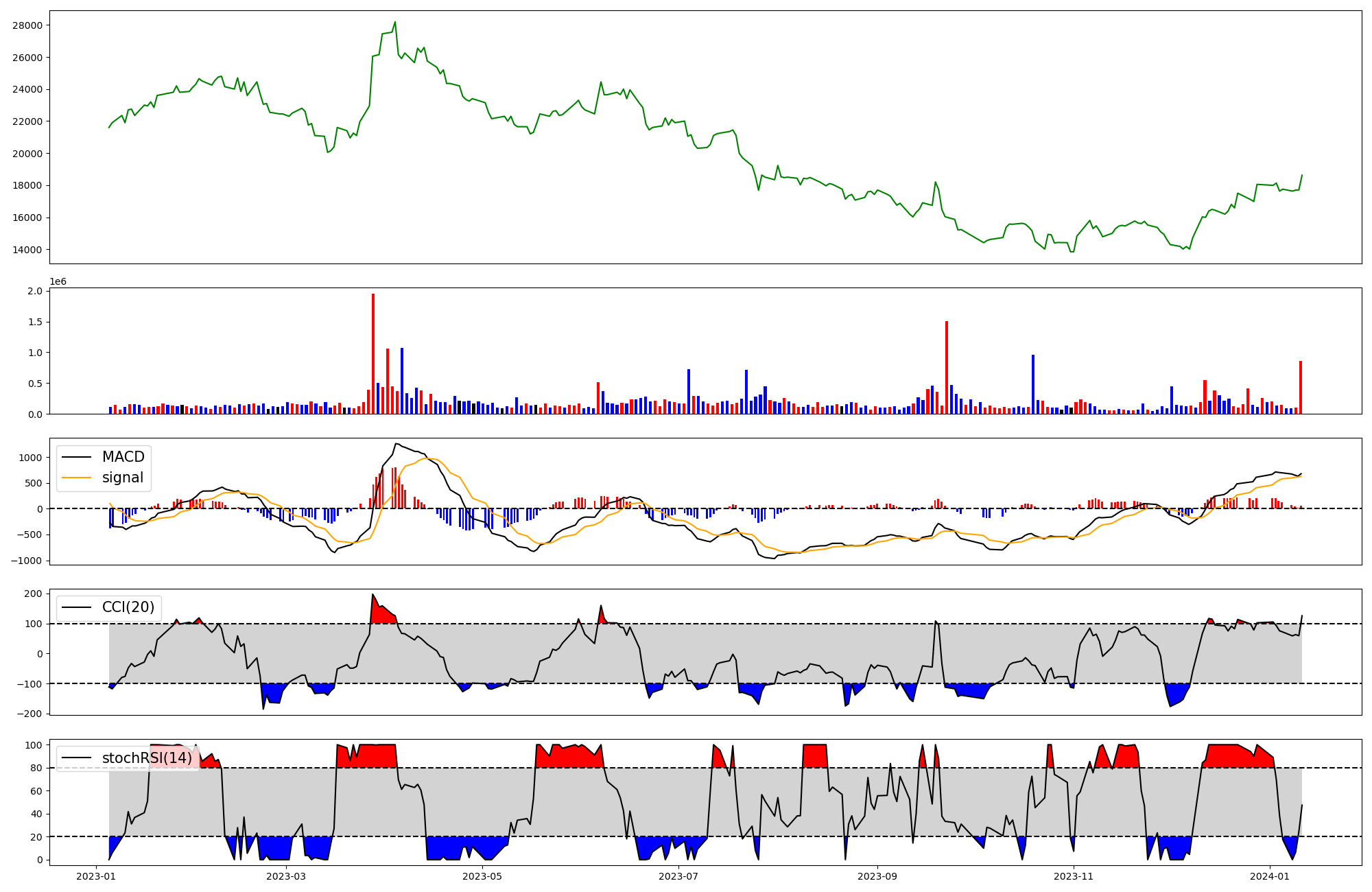Click the black line sample beside CCI(20) legend
1372x892 pixels.
[x=77, y=608]
